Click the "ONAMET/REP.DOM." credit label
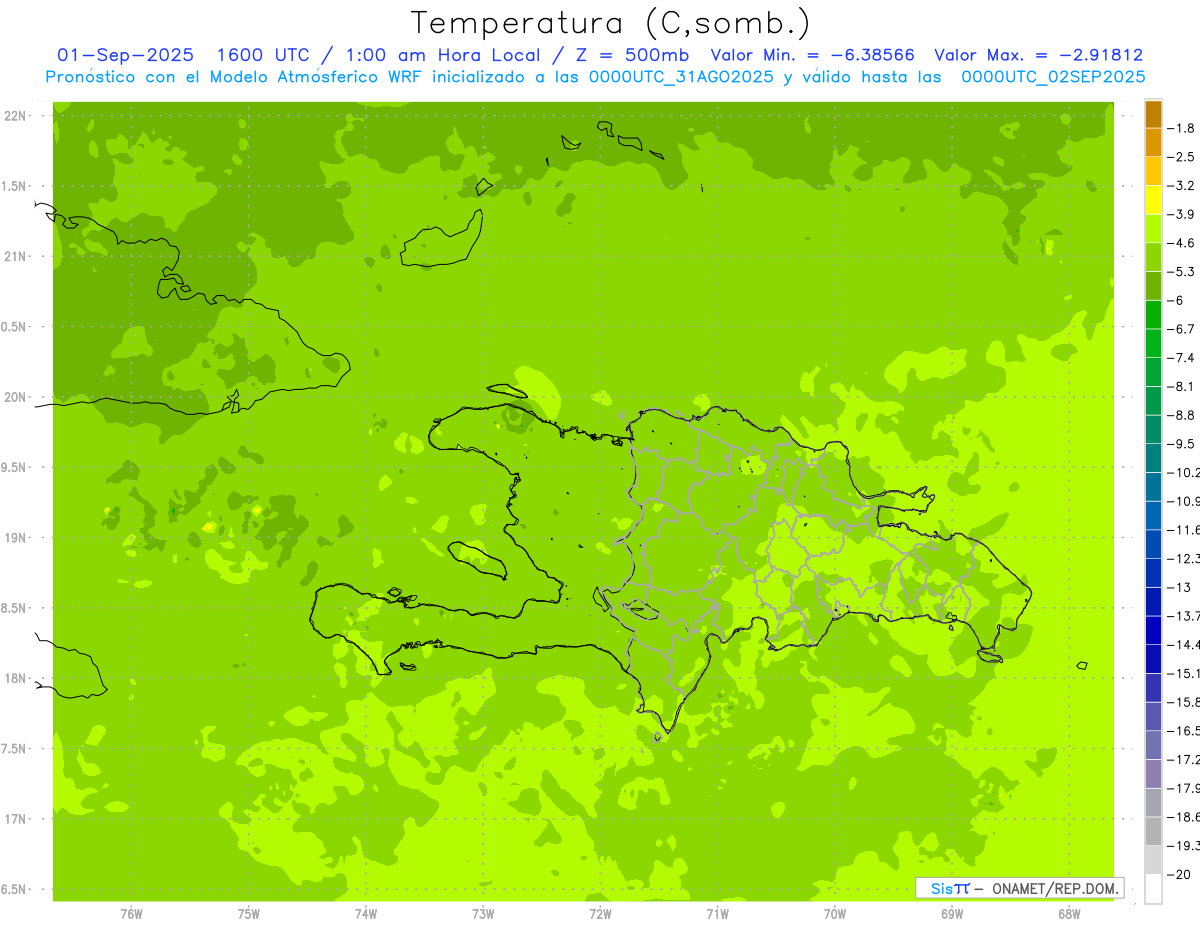This screenshot has height=927, width=1200. click(1054, 888)
